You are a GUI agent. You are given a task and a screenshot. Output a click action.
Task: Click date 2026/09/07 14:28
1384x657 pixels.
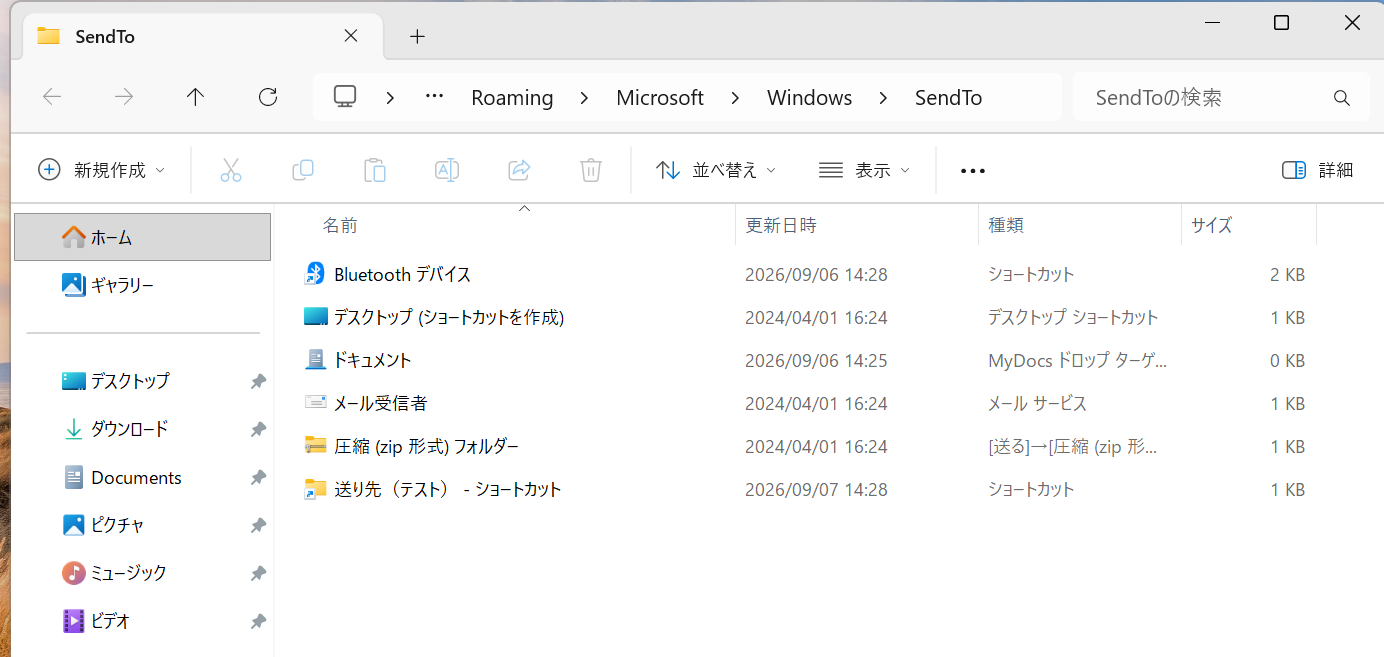click(816, 490)
